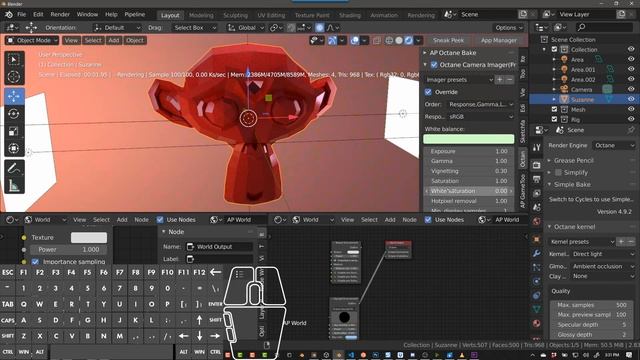
Task: Click the Blender logo menu icon
Action: (x=9, y=14)
